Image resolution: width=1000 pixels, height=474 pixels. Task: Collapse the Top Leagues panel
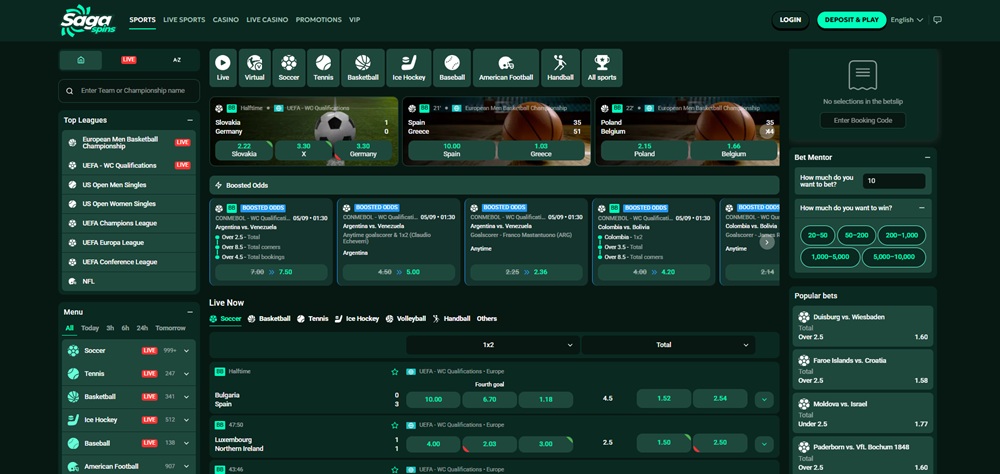click(189, 120)
